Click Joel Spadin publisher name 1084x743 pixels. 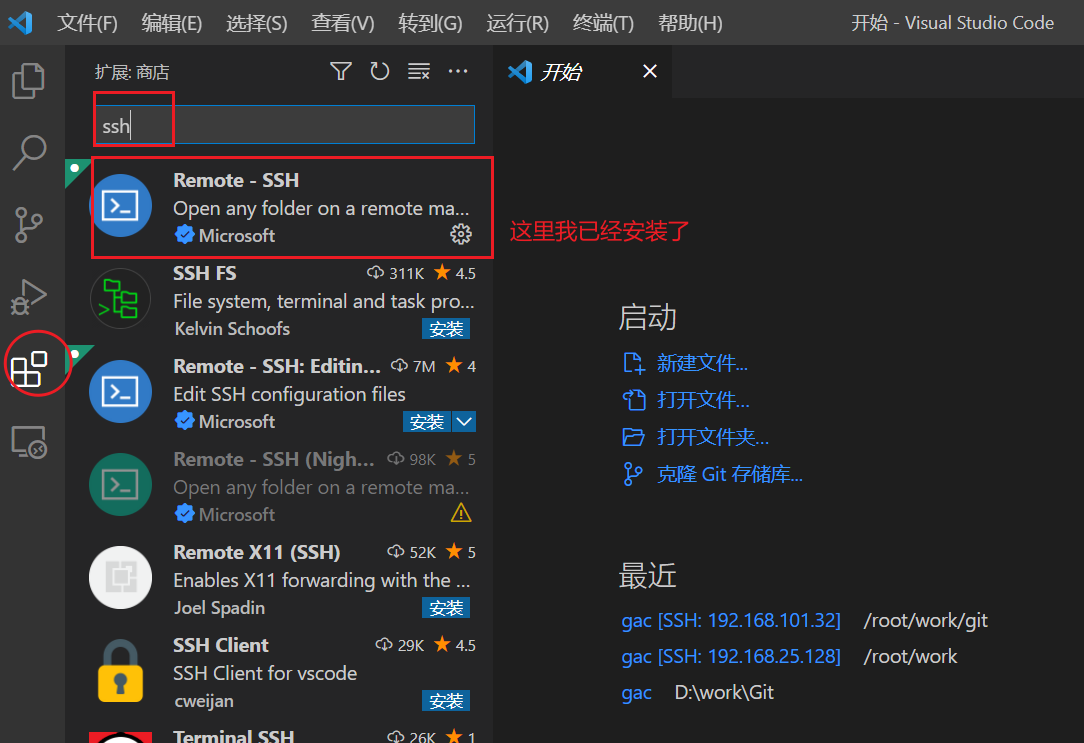coord(219,608)
